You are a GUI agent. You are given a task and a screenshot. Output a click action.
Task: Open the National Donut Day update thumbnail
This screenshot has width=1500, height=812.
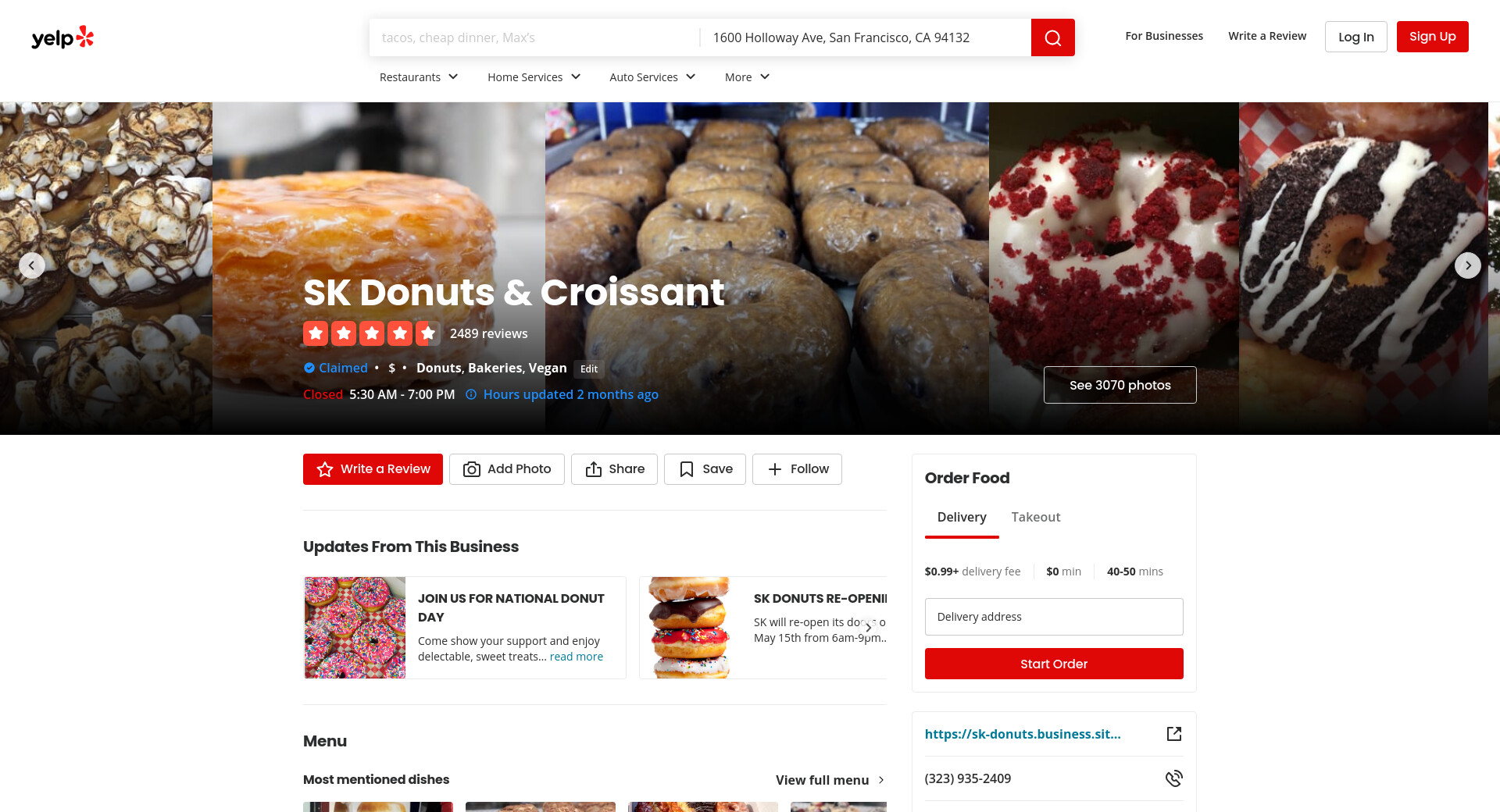tap(355, 628)
